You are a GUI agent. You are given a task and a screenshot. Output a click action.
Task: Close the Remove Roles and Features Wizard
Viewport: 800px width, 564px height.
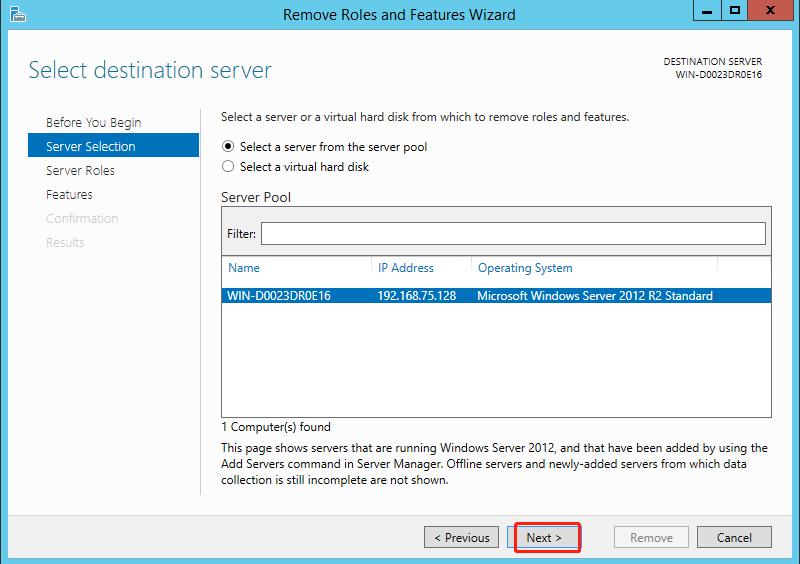(773, 12)
